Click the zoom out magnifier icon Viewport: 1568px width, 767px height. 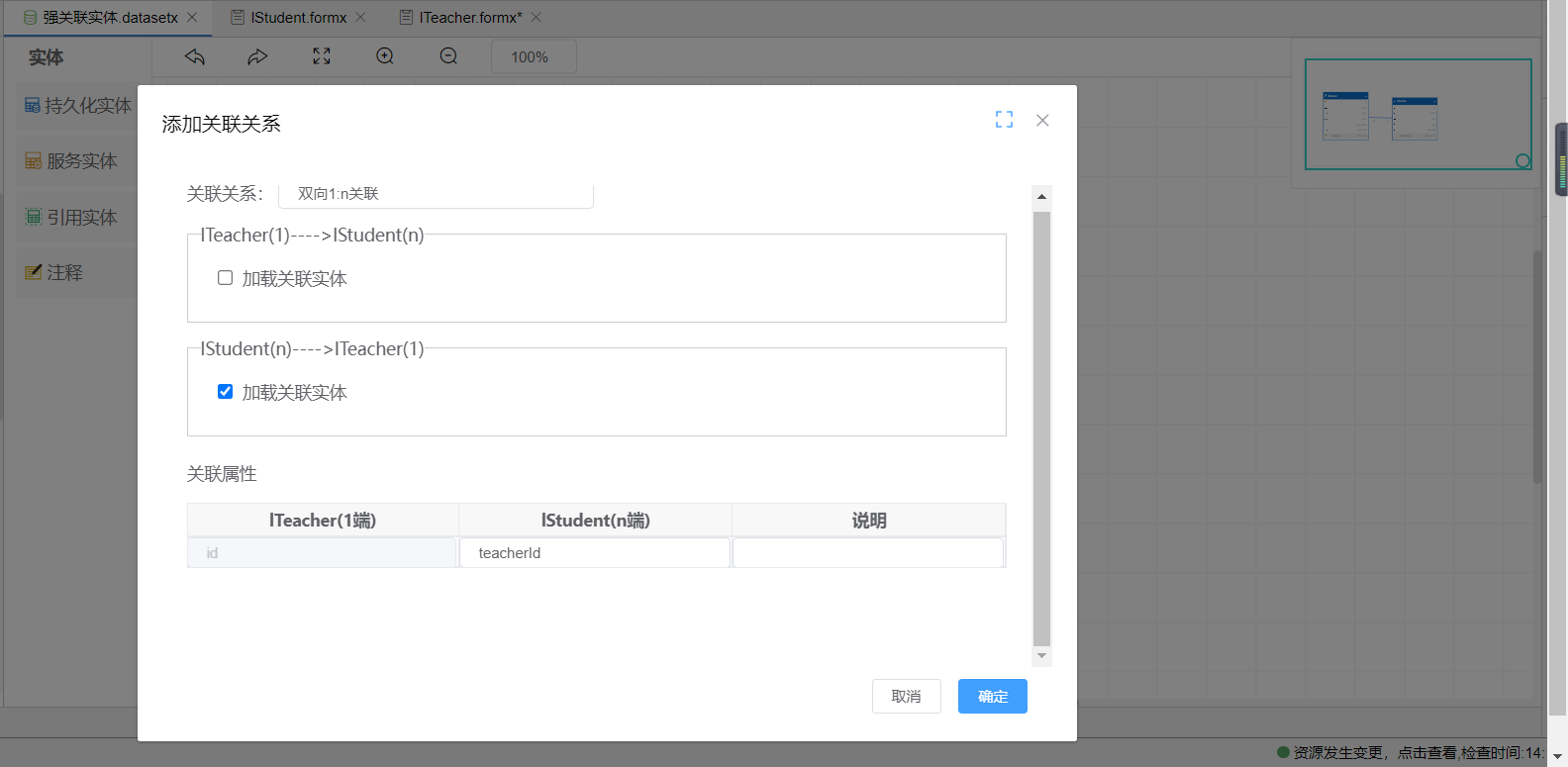pyautogui.click(x=448, y=56)
